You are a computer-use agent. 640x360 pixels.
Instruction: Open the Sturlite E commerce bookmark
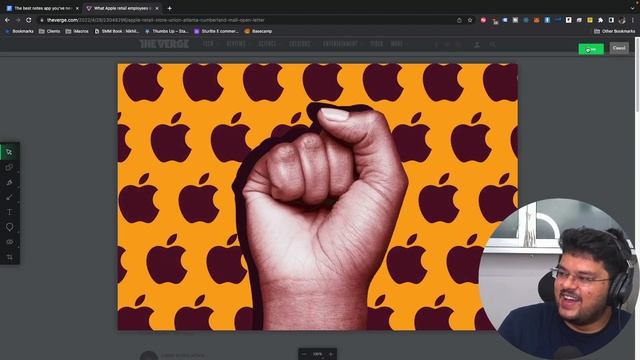(x=216, y=31)
